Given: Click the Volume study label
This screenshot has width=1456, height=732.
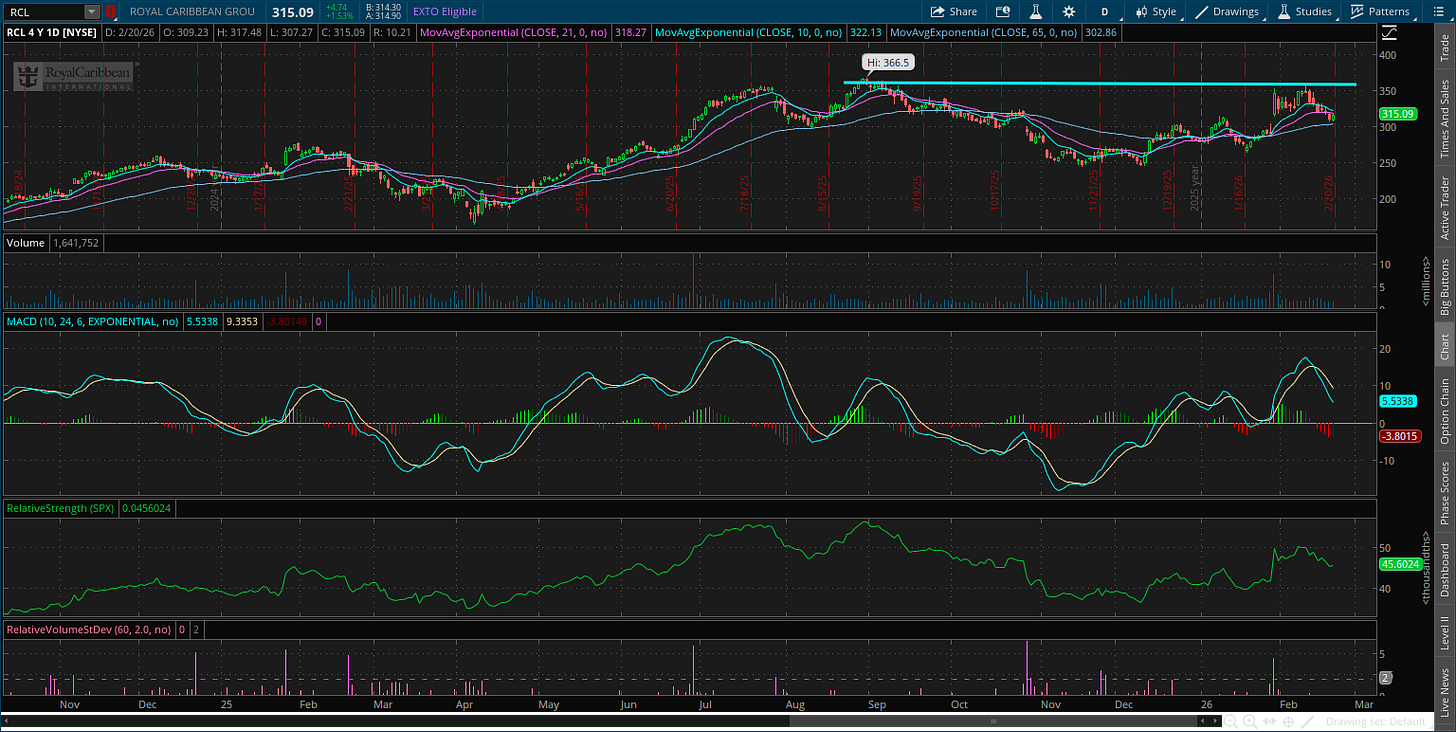Looking at the screenshot, I should (x=25, y=241).
